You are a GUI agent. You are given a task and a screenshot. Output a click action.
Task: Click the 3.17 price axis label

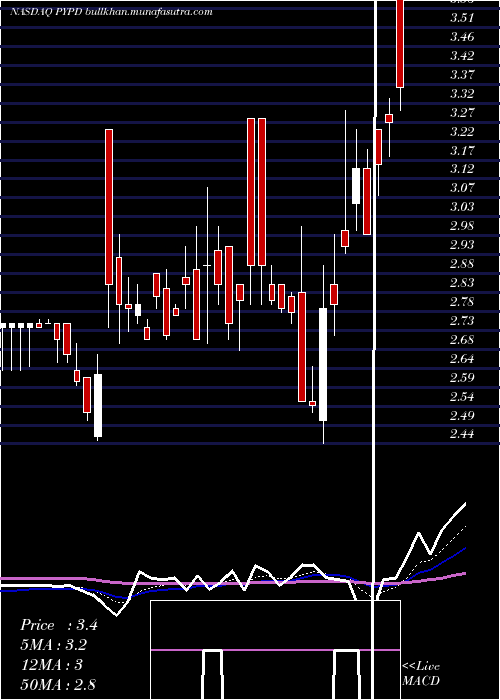click(x=461, y=150)
